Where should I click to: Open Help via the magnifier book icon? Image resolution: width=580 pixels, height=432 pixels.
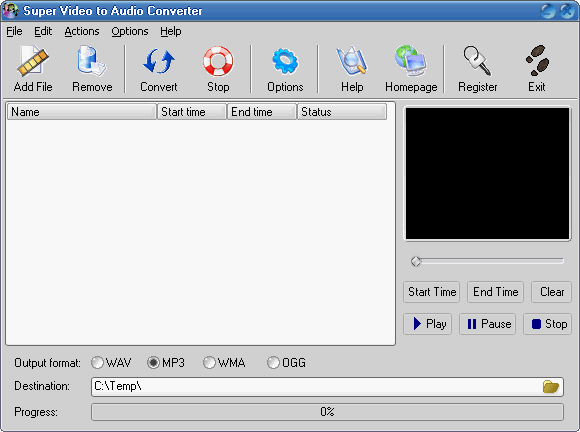(352, 61)
